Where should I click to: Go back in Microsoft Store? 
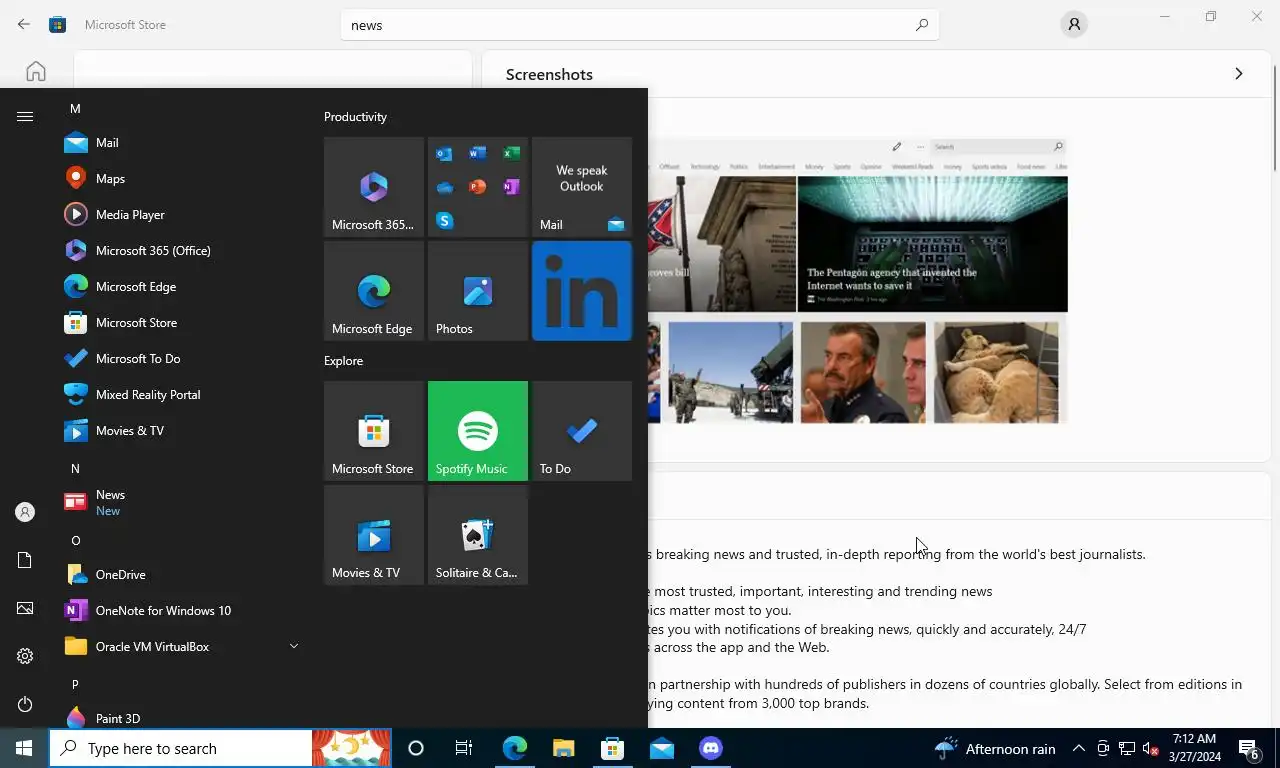click(24, 24)
